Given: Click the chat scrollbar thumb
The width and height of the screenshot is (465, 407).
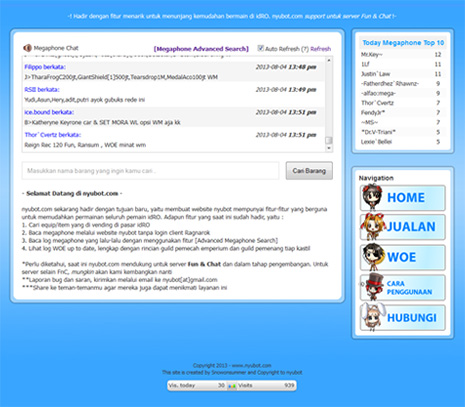Looking at the screenshot, I should (329, 140).
